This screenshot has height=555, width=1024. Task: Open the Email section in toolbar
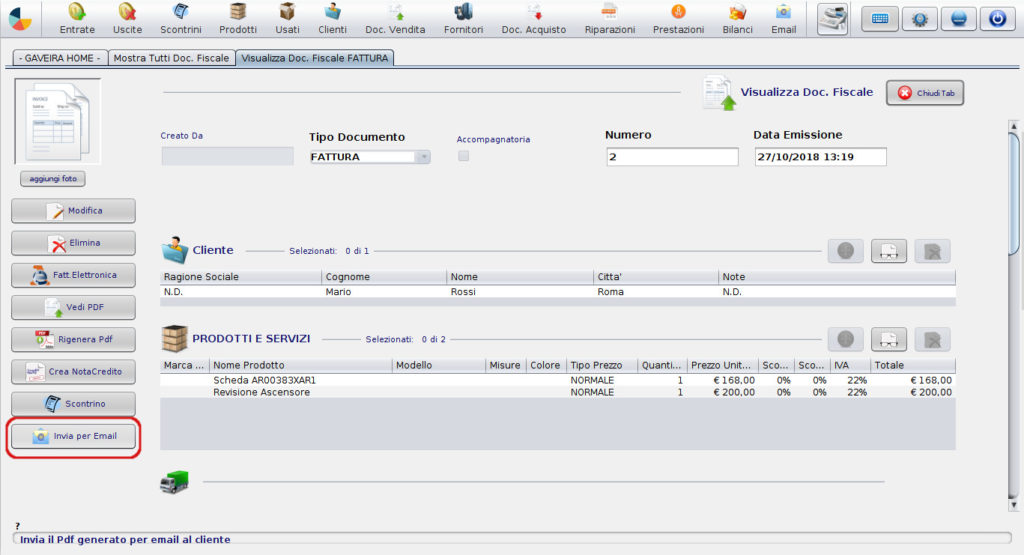pos(784,18)
